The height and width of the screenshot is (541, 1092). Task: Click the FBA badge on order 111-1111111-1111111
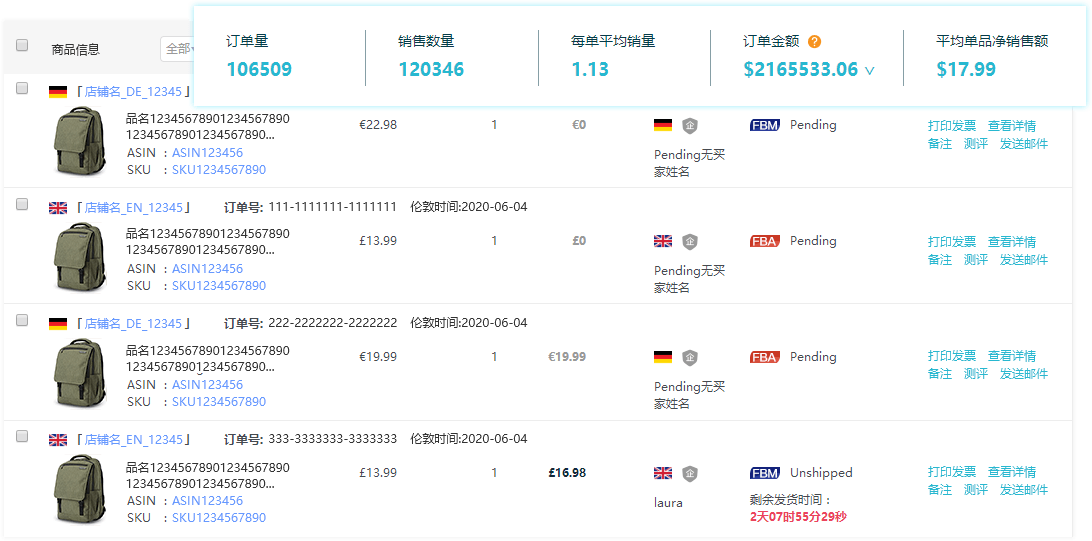tap(764, 241)
